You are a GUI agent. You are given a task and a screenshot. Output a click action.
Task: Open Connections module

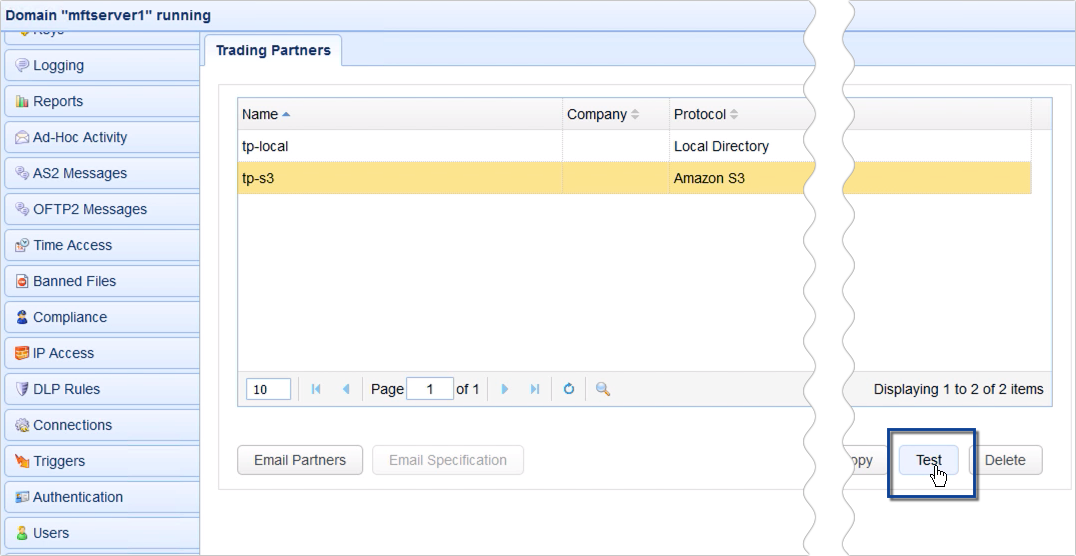[x=102, y=425]
